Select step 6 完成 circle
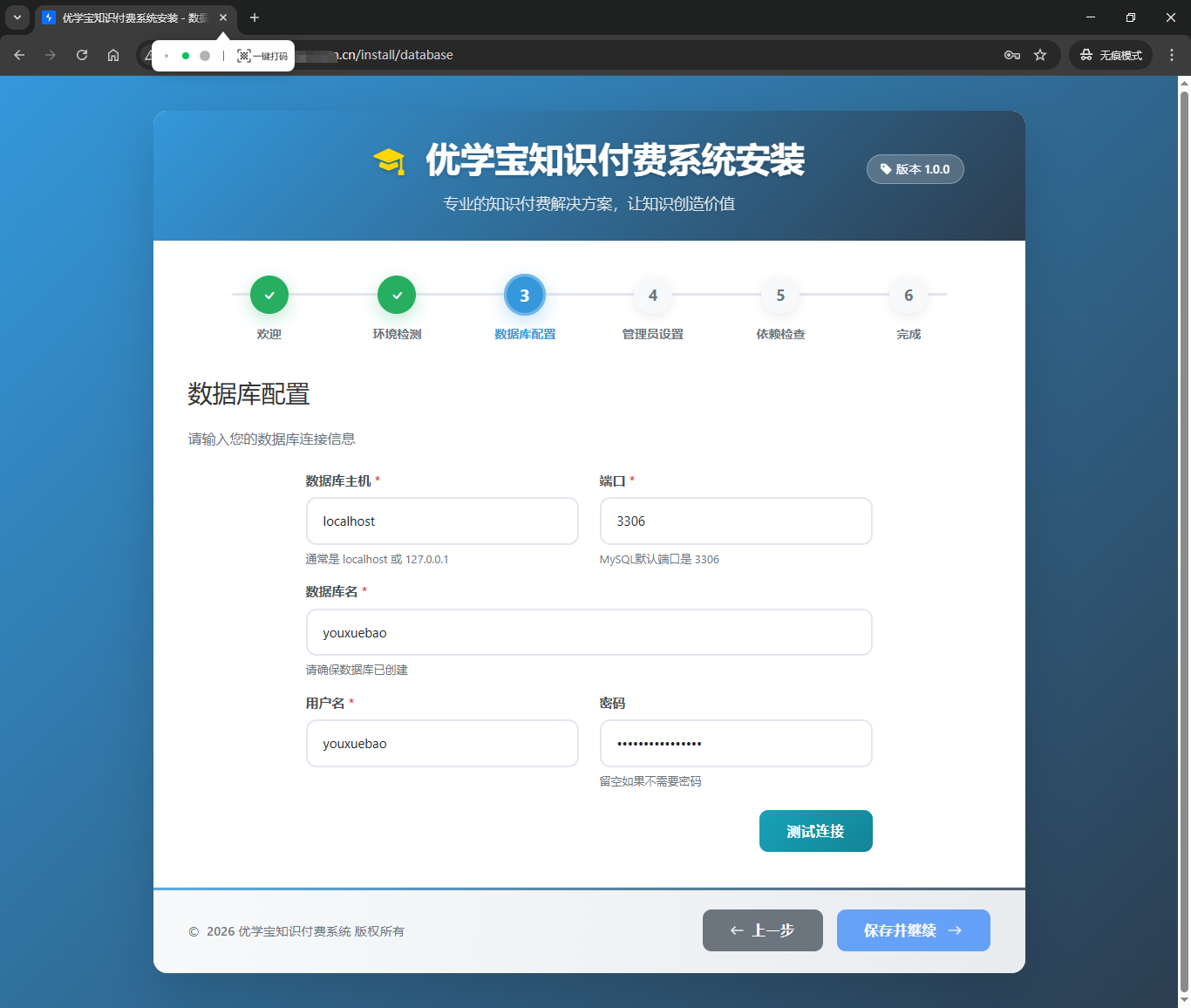The image size is (1191, 1008). [909, 295]
